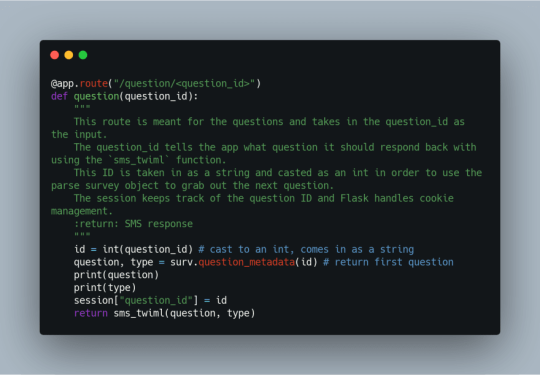Image resolution: width=540 pixels, height=375 pixels.
Task: Click the @app.route decorator line
Action: tap(156, 84)
